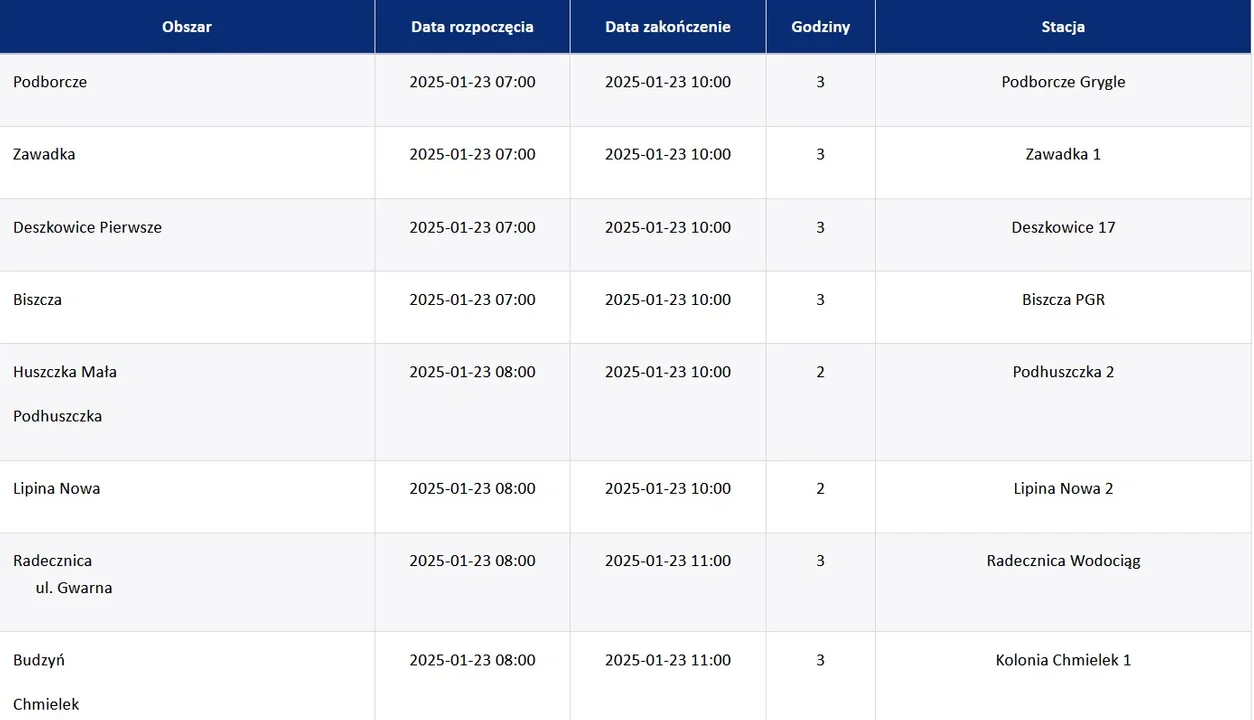The width and height of the screenshot is (1254, 720).
Task: Click the Data rozpoczęcia column header
Action: point(472,27)
